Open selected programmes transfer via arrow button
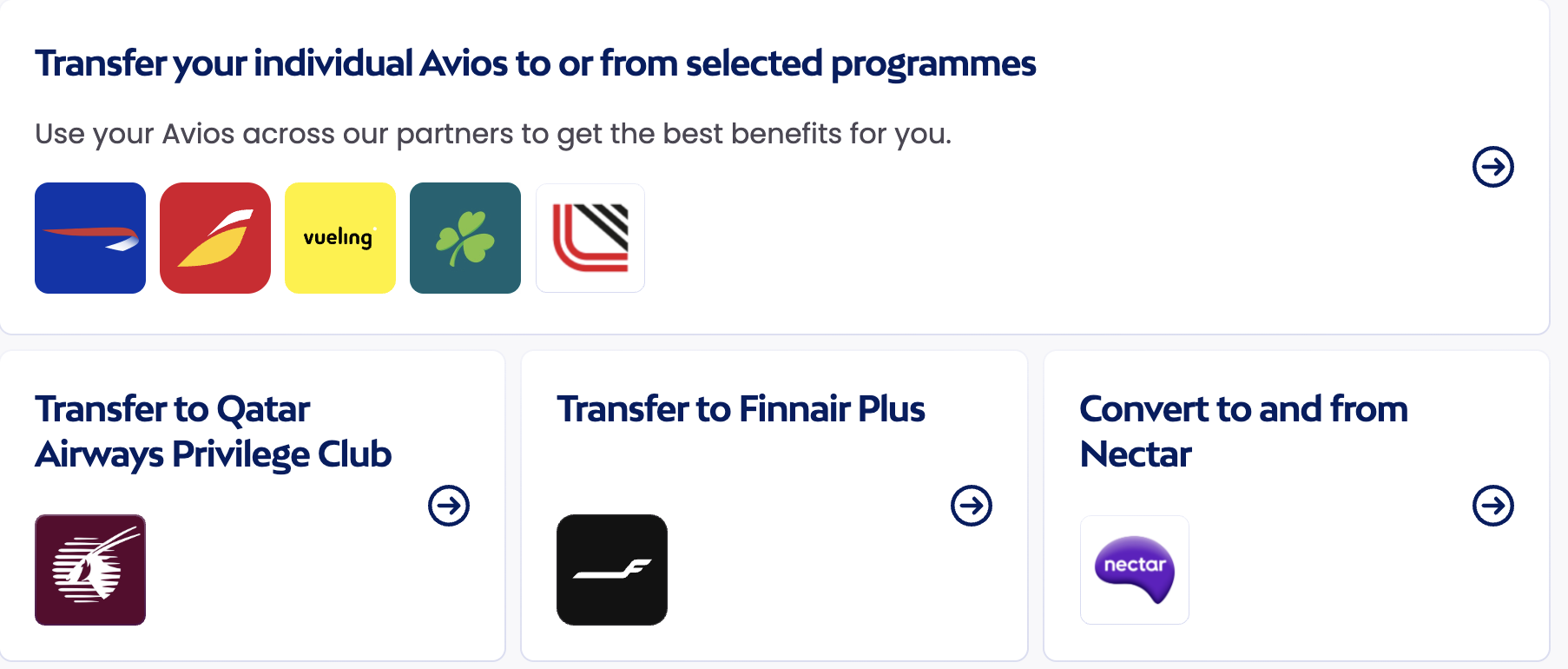 pyautogui.click(x=1492, y=167)
